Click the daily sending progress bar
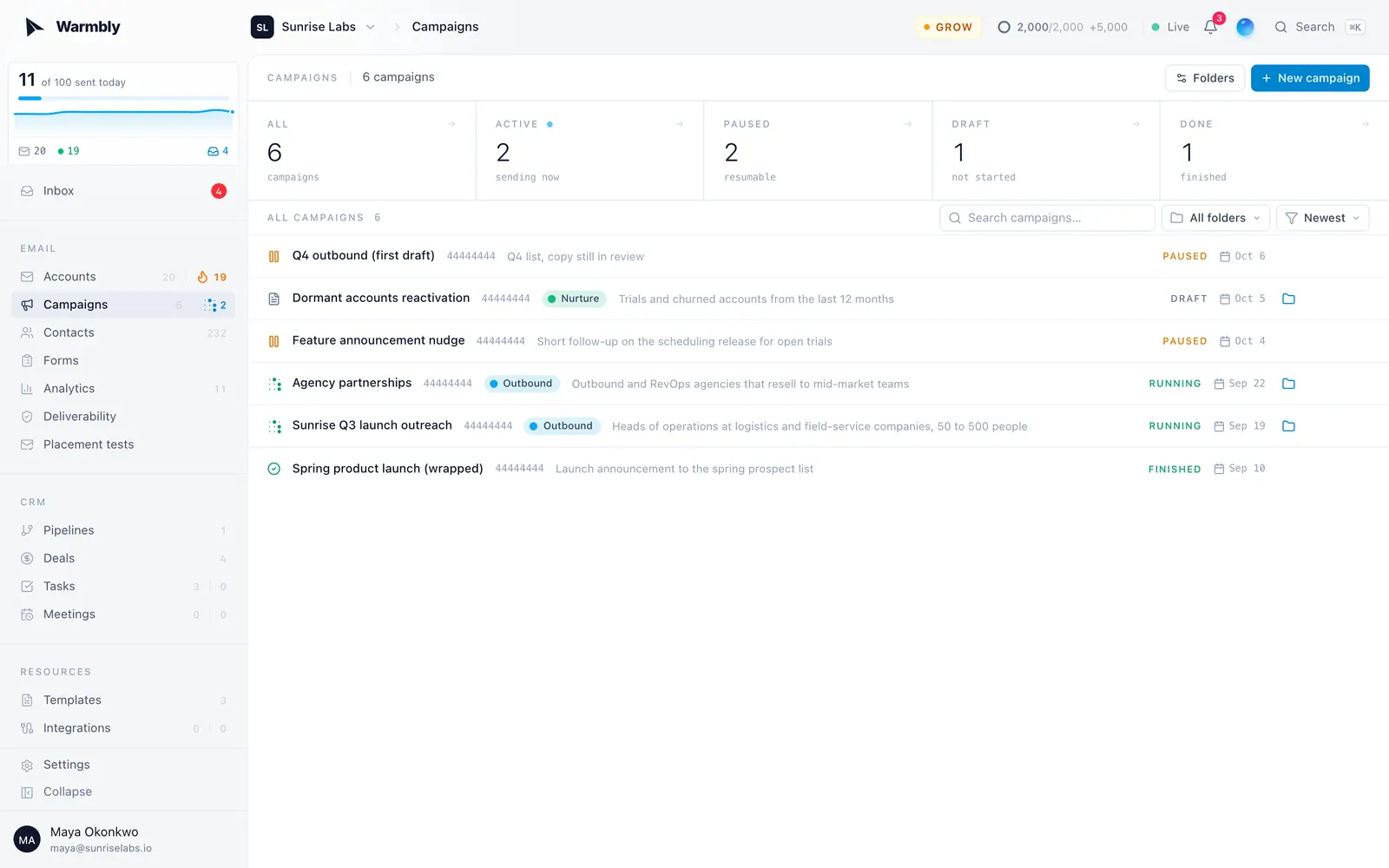 click(123, 98)
